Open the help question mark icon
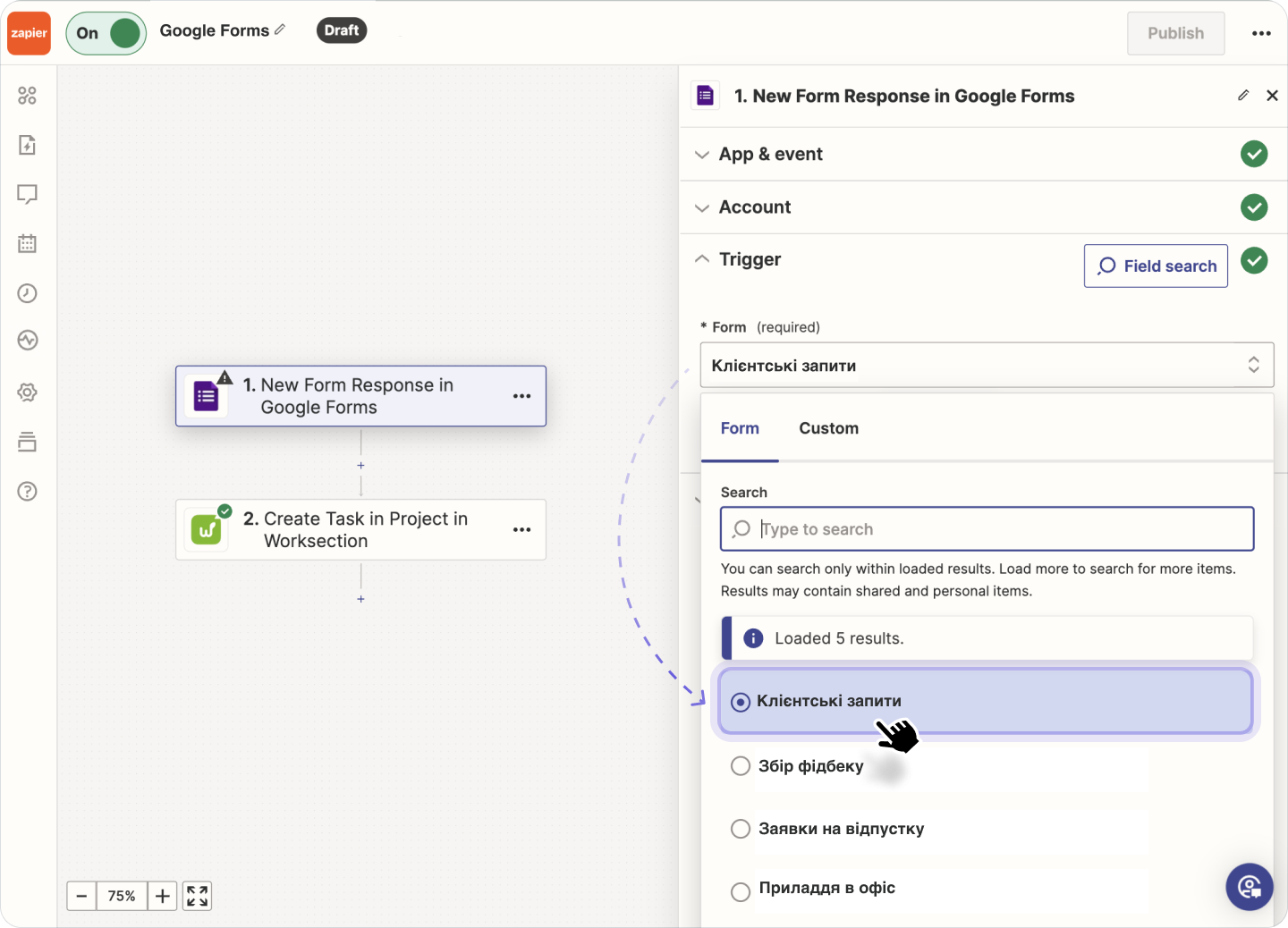The image size is (1288, 928). coord(27,491)
